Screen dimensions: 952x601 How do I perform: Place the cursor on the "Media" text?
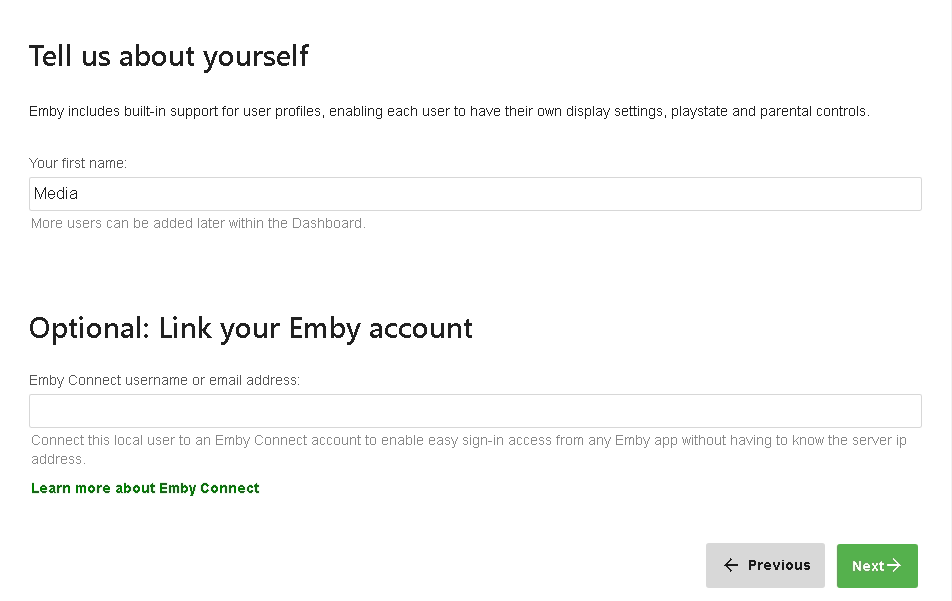[56, 194]
